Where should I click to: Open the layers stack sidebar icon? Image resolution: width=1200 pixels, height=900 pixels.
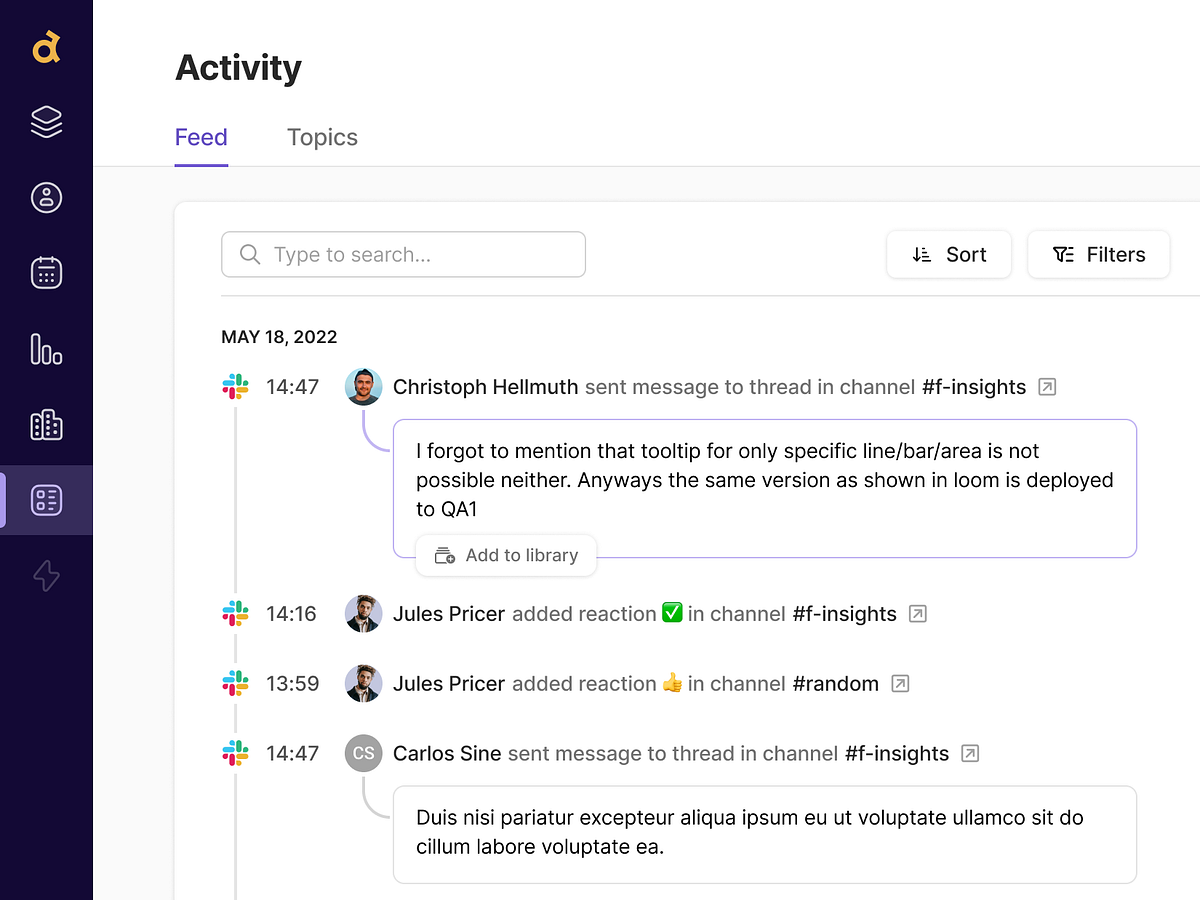tap(46, 122)
